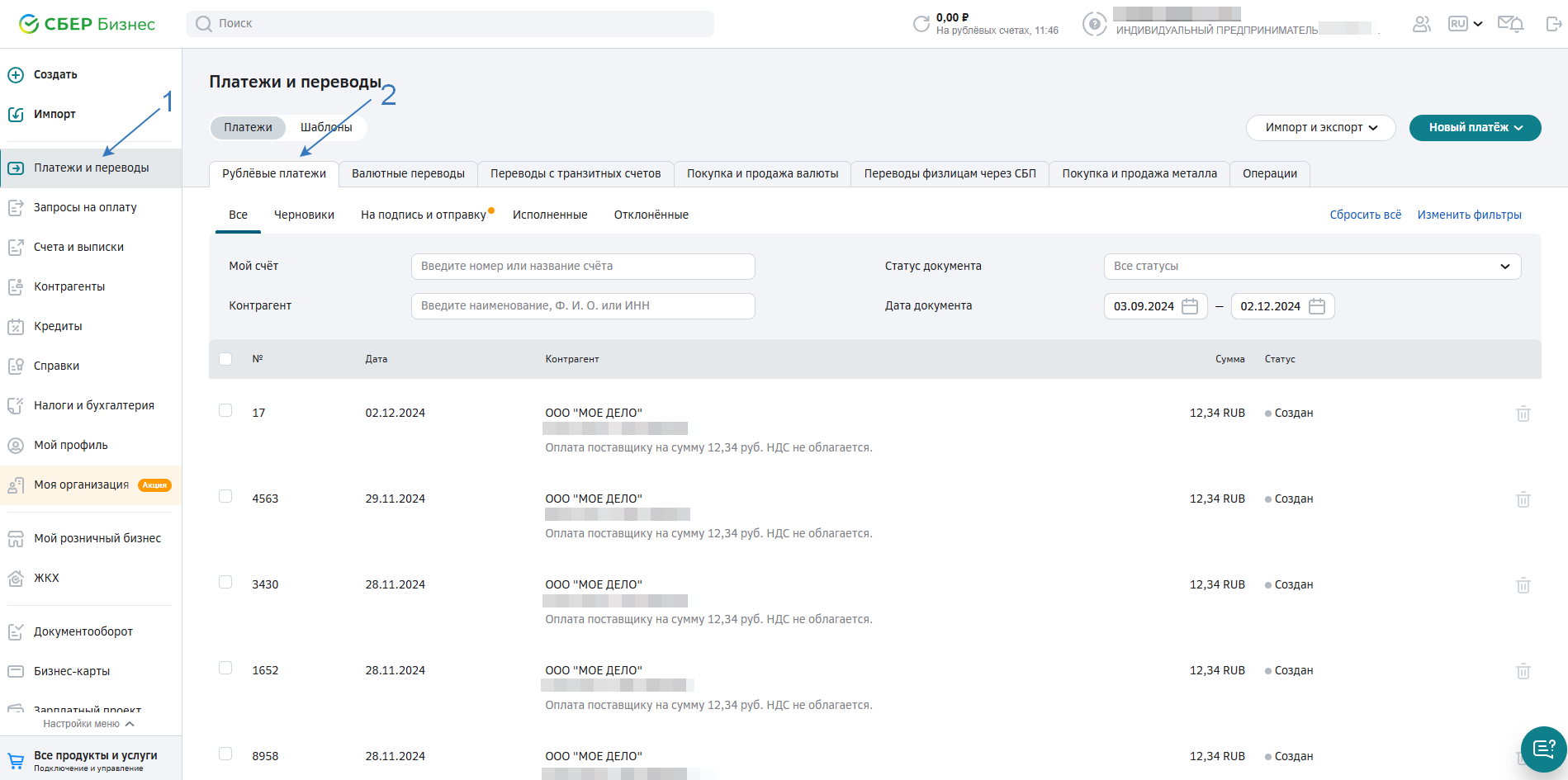Click the Изменить фильтры link
The height and width of the screenshot is (780, 1568).
point(1470,215)
